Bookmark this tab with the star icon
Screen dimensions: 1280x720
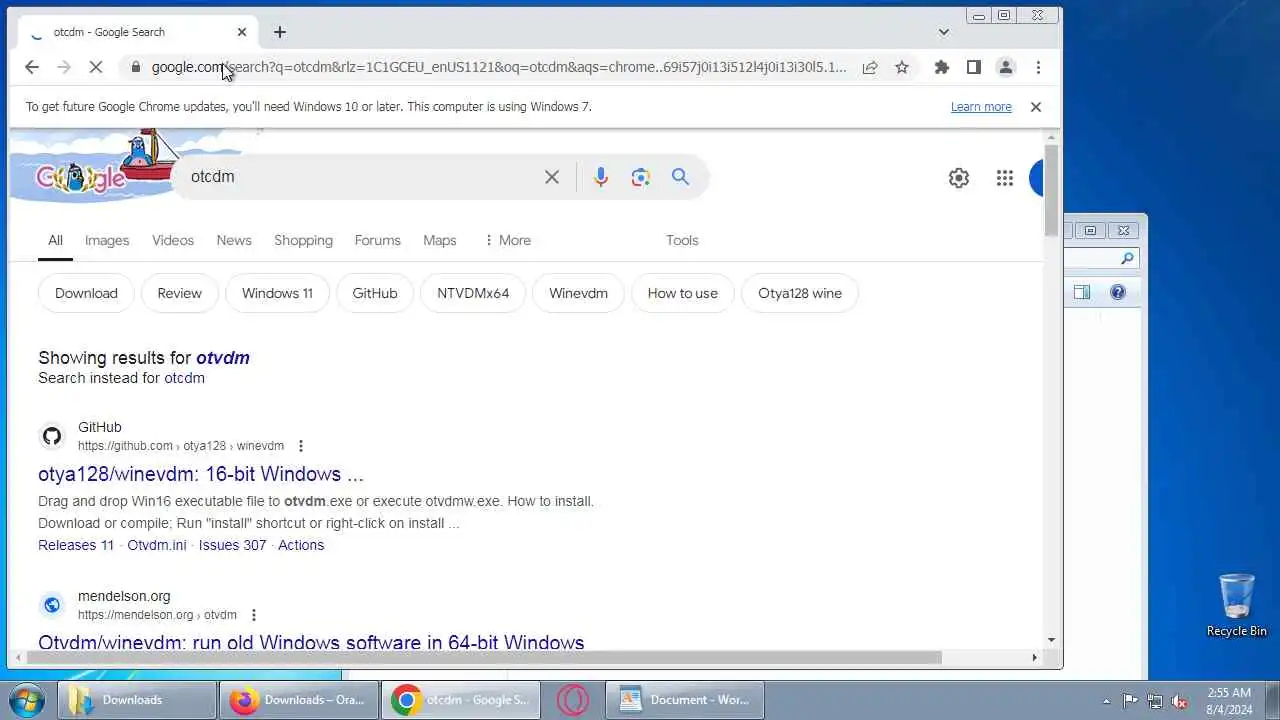902,67
